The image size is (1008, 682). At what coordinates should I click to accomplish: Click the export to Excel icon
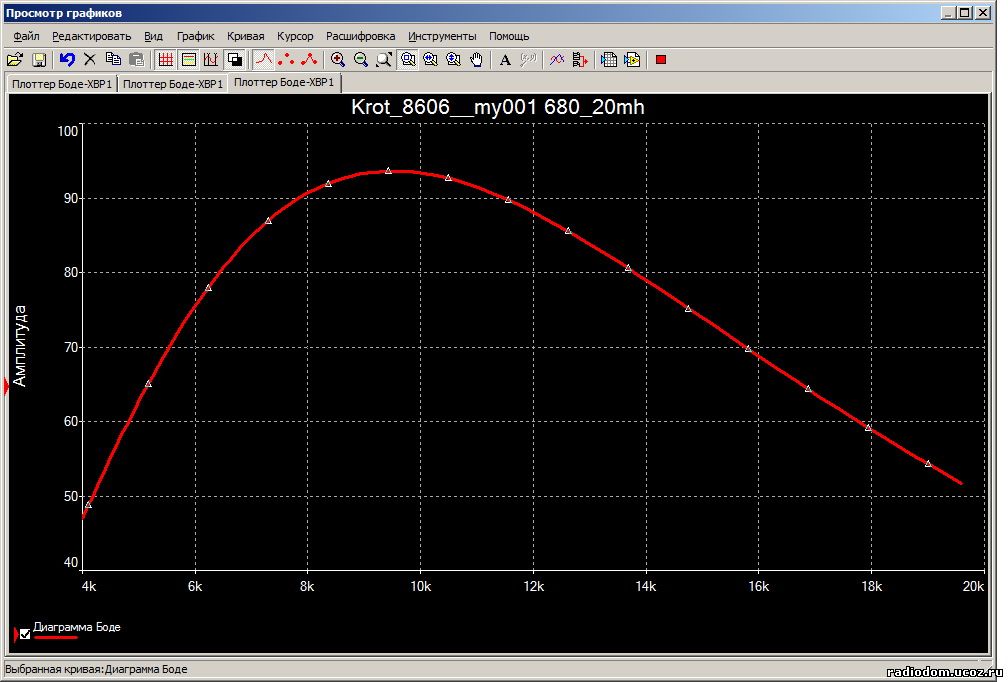coord(608,60)
